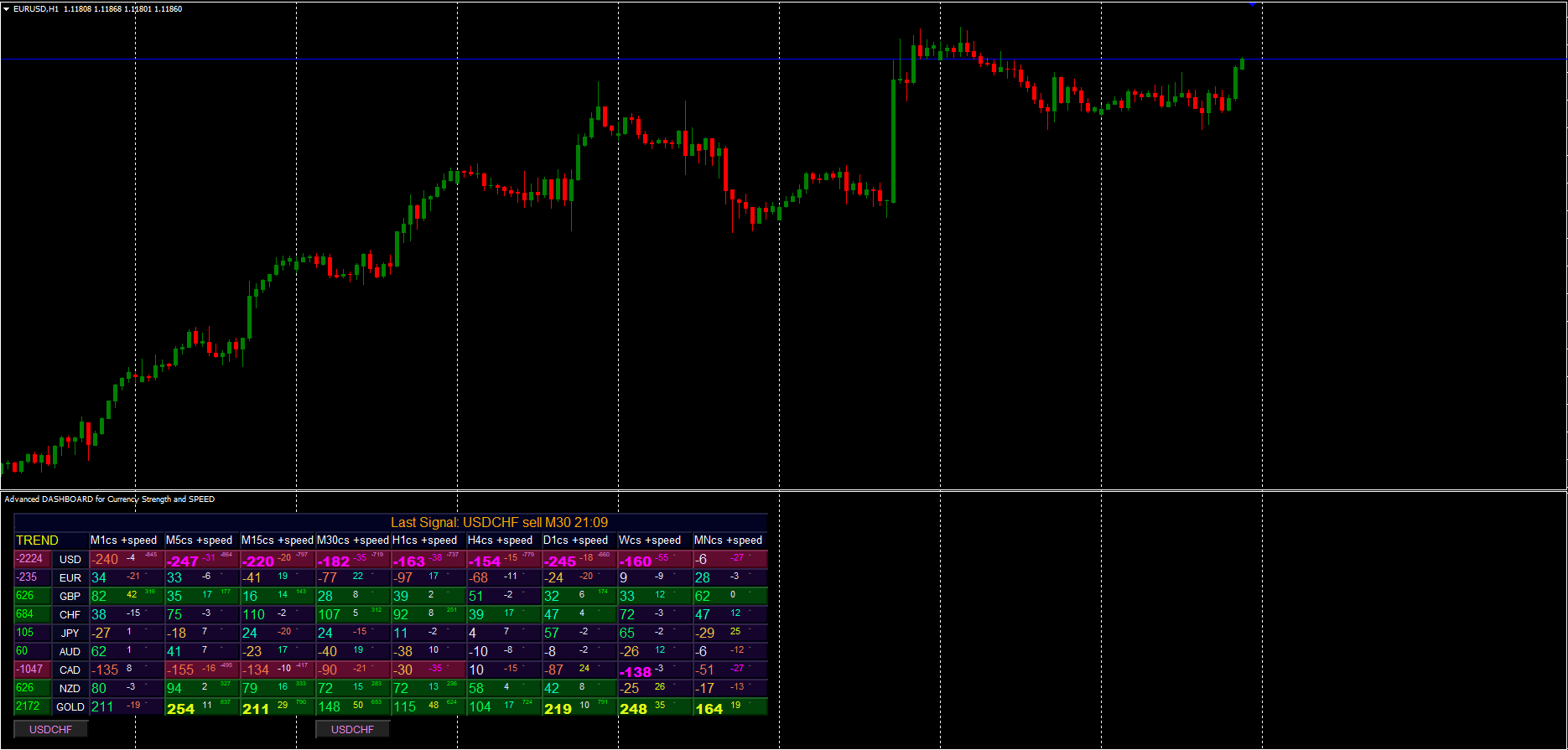
Task: Click the GOLD D1cs value 219
Action: click(558, 709)
